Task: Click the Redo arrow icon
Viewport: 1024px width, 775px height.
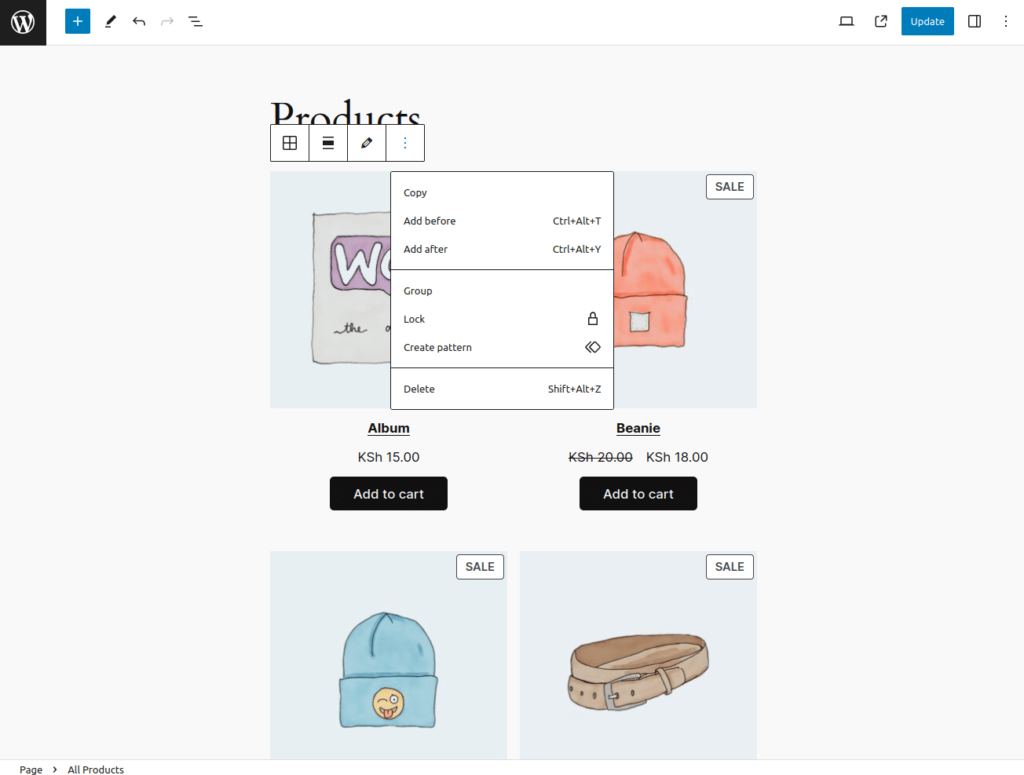Action: [167, 22]
